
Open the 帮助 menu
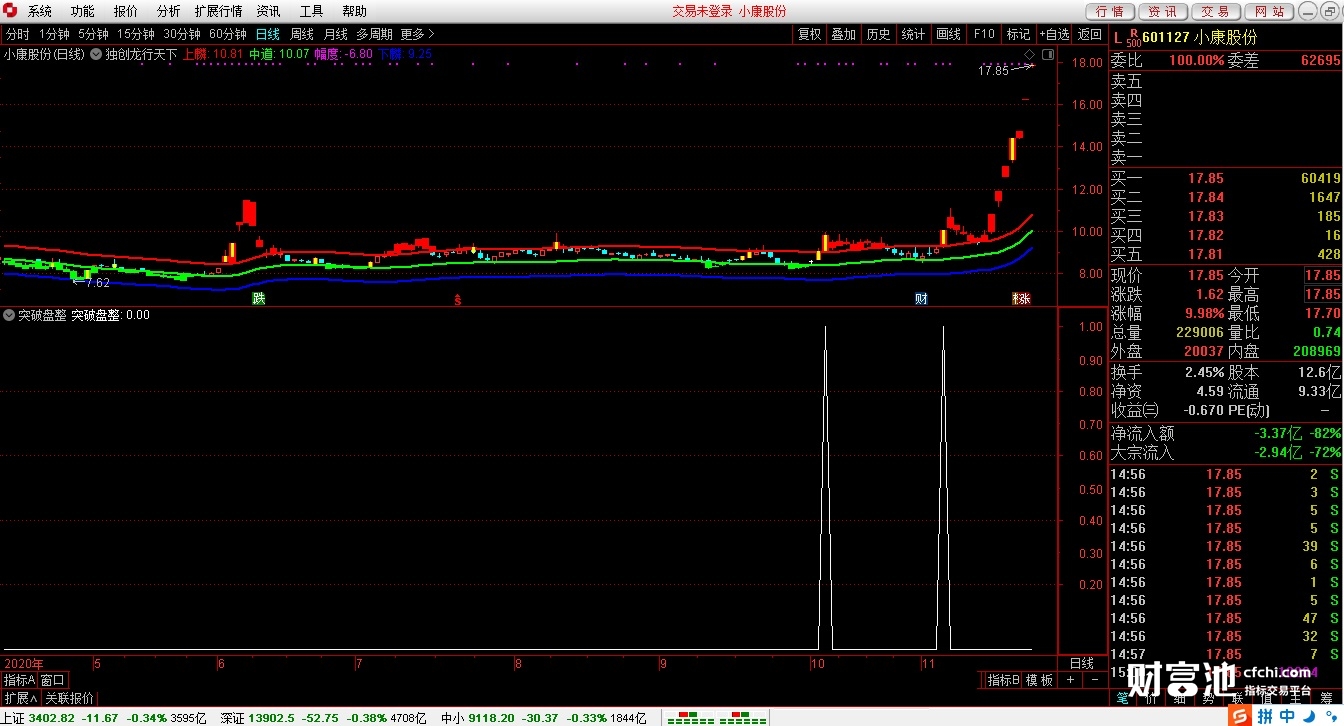coord(354,11)
